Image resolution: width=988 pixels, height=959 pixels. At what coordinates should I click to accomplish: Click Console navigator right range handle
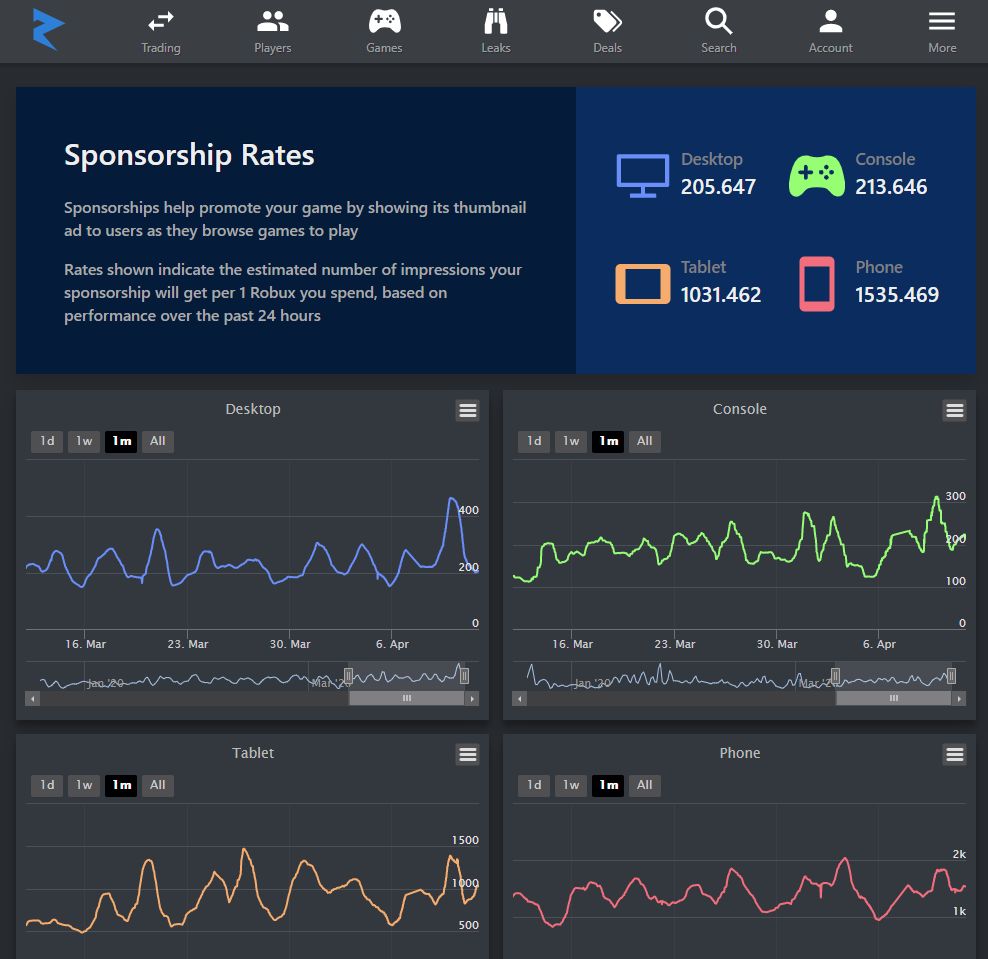(x=951, y=676)
